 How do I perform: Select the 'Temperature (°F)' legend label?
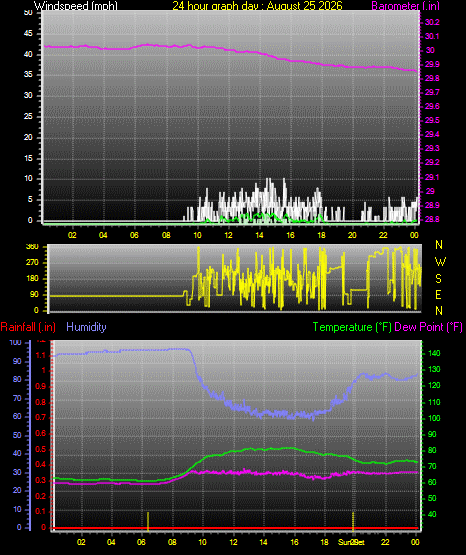pos(352,327)
